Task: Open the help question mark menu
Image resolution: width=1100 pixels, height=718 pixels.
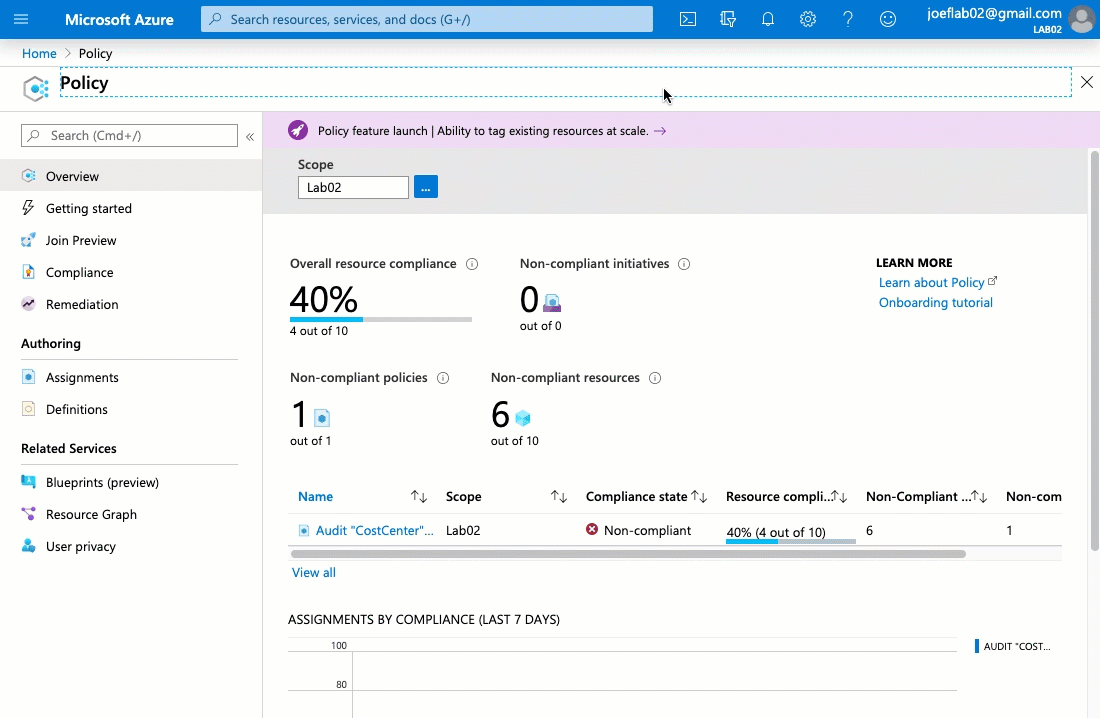Action: [x=848, y=19]
